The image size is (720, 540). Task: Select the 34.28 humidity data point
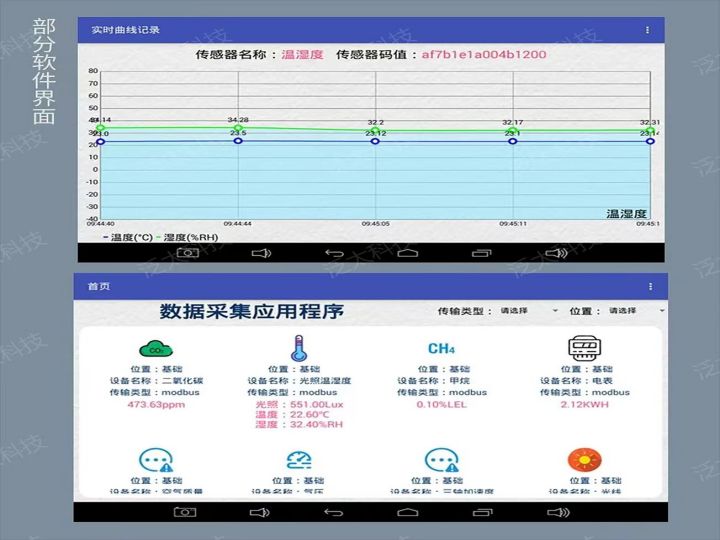tap(238, 128)
